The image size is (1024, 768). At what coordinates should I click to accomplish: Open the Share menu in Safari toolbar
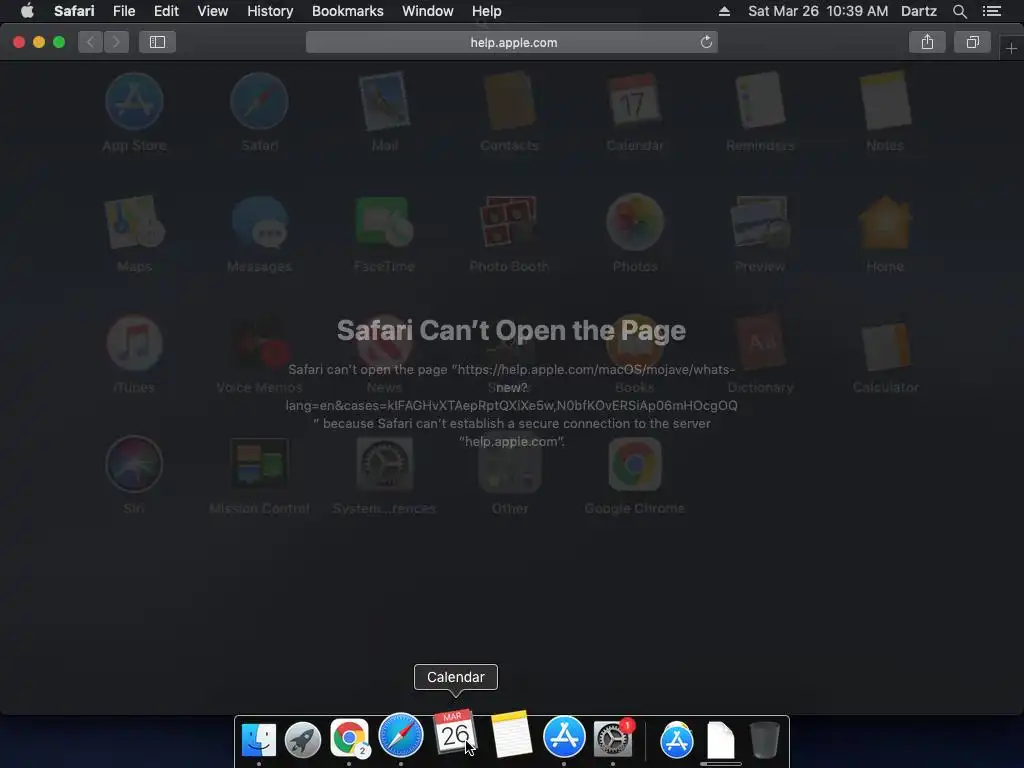pos(927,42)
